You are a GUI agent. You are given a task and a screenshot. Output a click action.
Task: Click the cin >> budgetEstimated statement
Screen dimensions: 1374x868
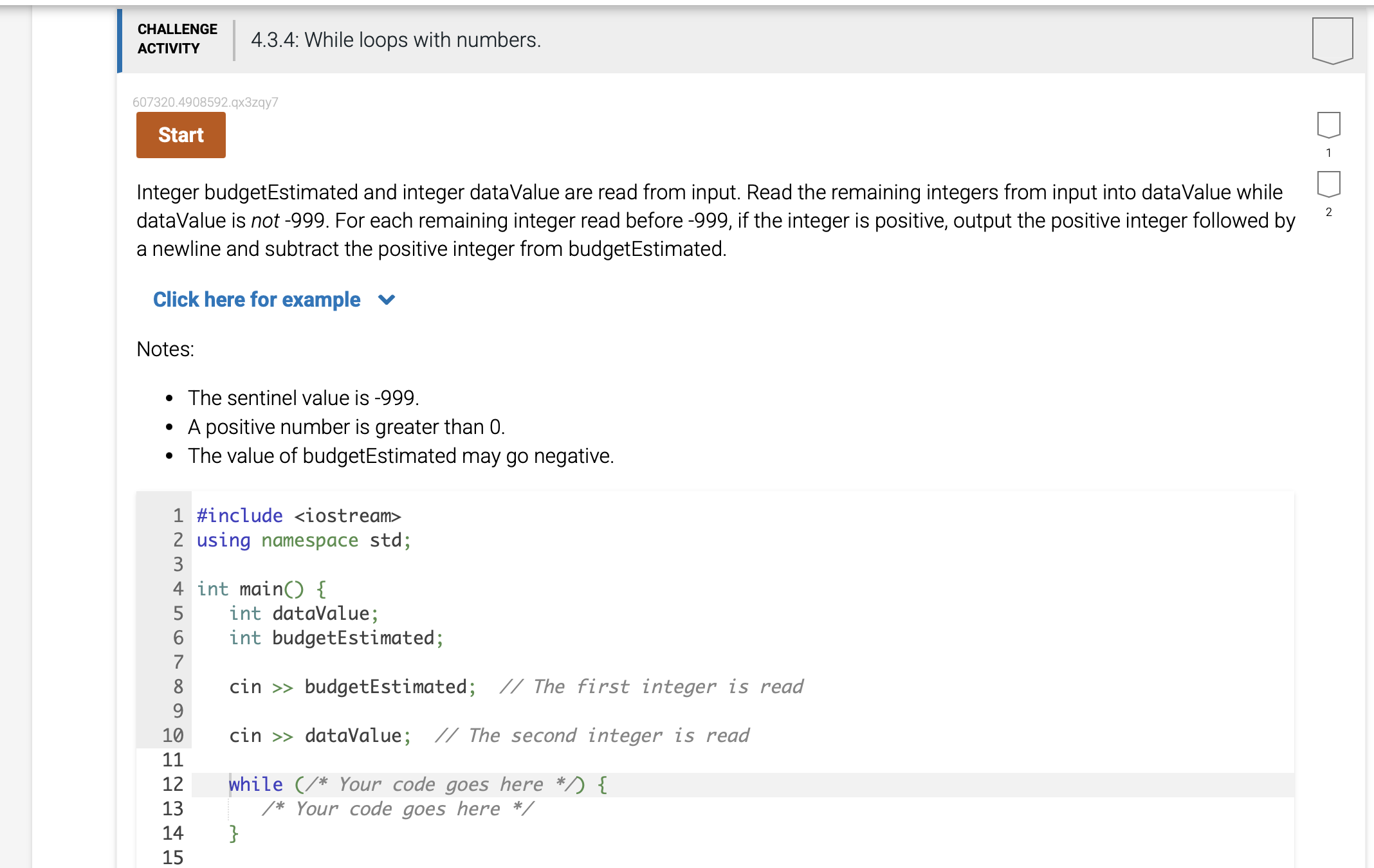(353, 687)
